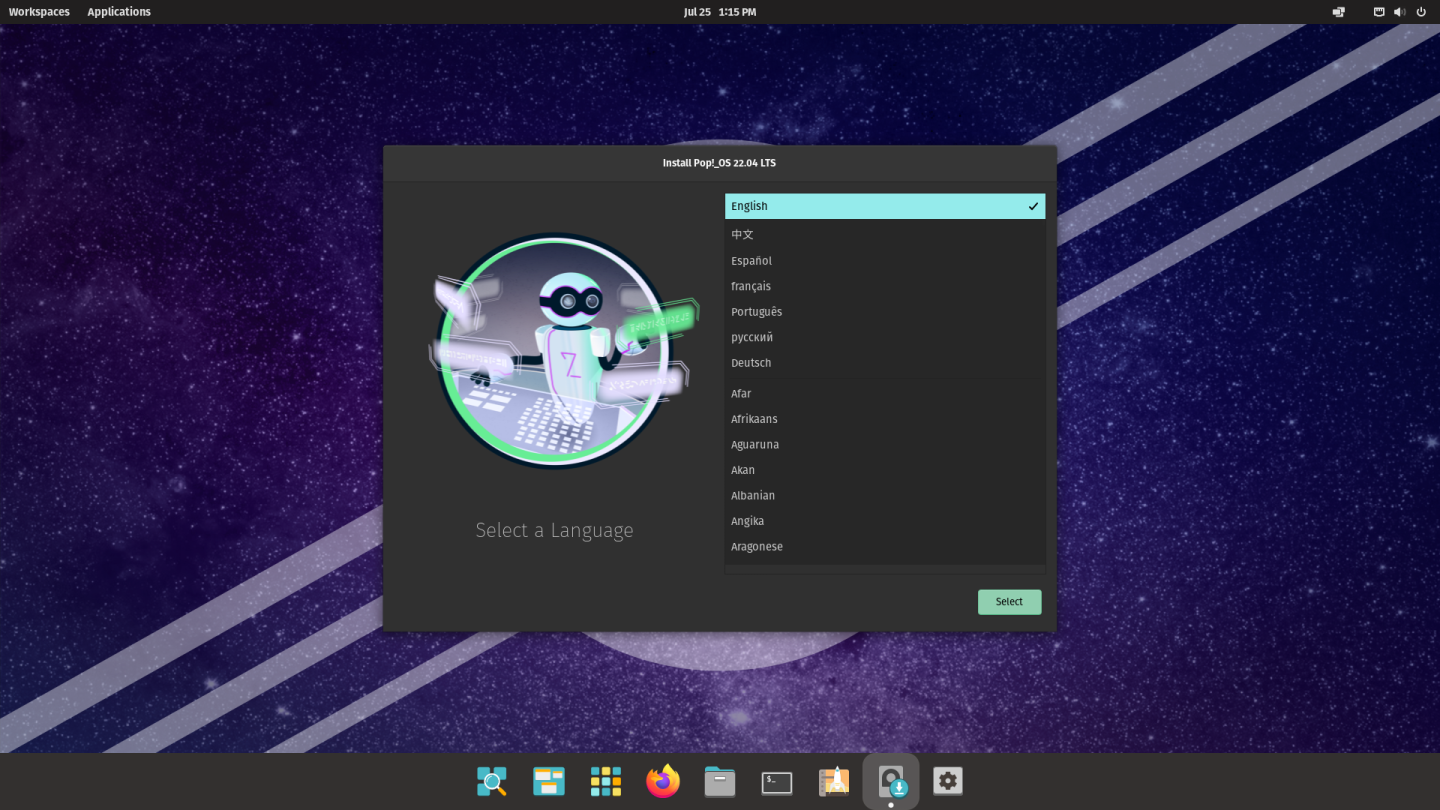Open system Settings from the dock

point(947,781)
